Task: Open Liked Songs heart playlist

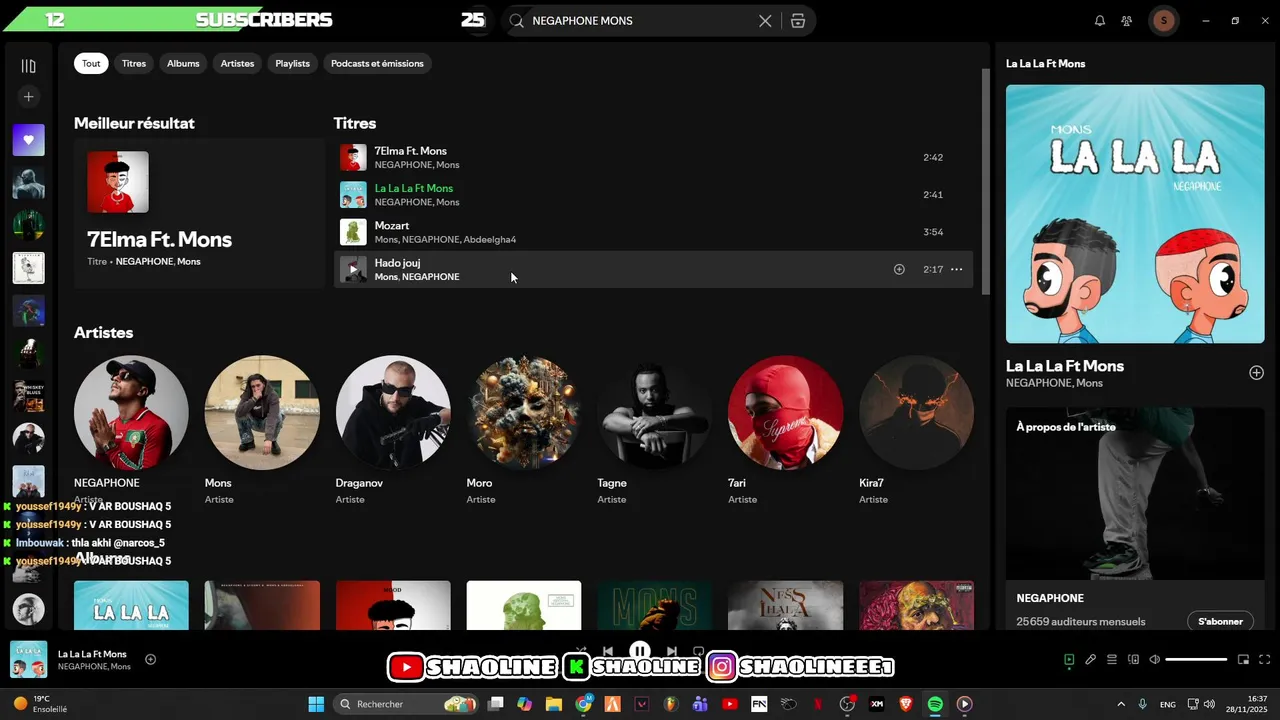Action: [x=28, y=140]
